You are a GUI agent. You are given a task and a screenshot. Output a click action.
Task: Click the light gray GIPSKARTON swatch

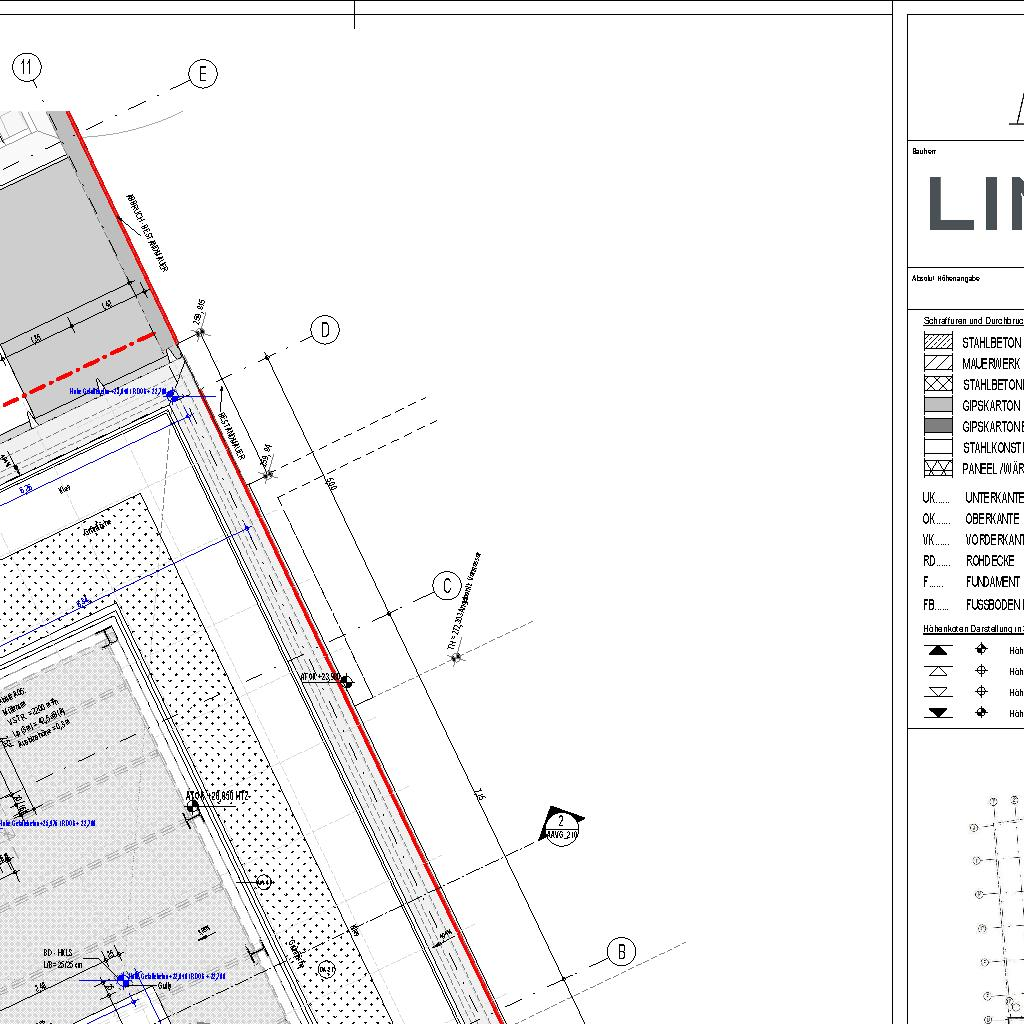(x=938, y=405)
